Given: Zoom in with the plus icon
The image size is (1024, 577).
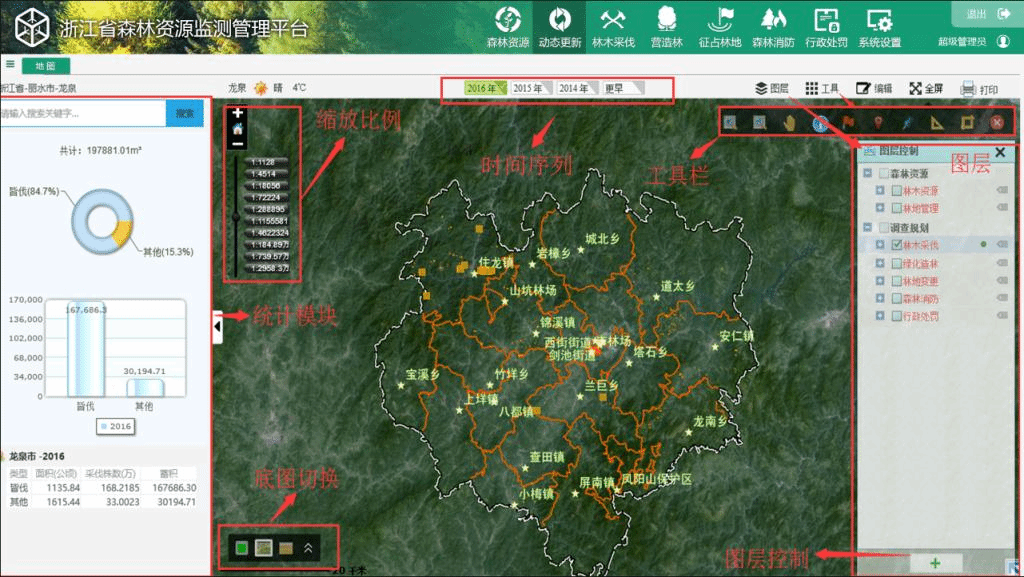Looking at the screenshot, I should [238, 114].
